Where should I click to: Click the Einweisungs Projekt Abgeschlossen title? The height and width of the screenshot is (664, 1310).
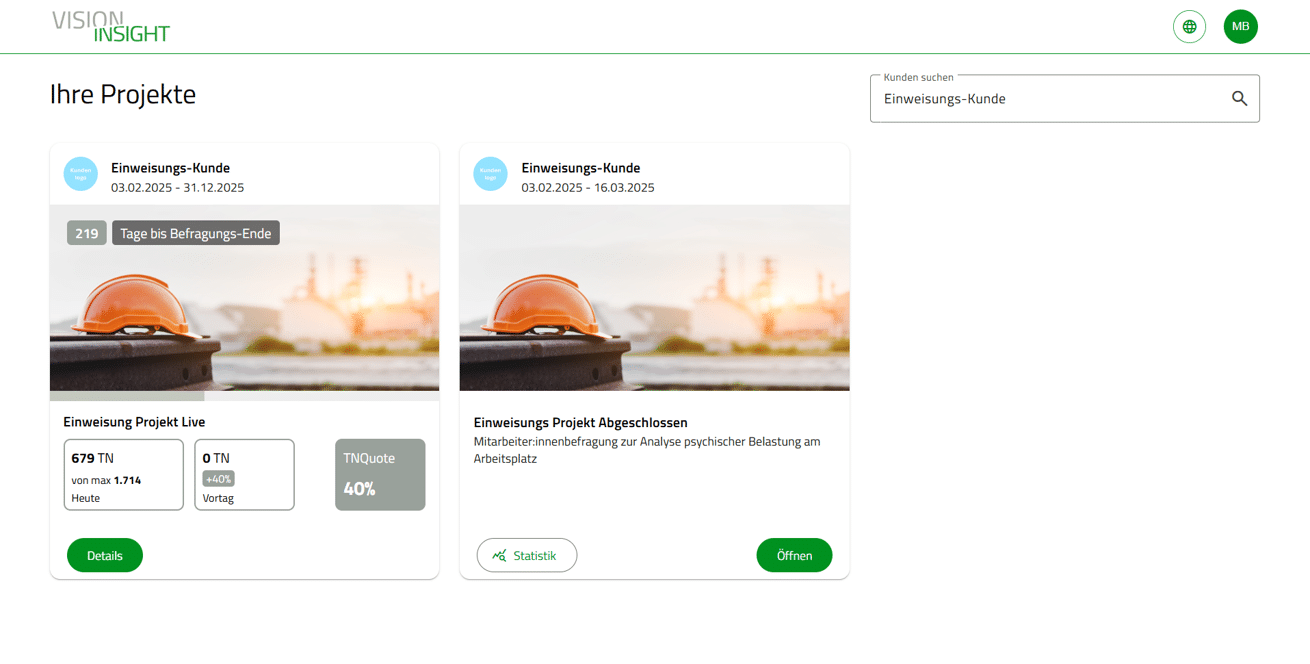pos(581,423)
